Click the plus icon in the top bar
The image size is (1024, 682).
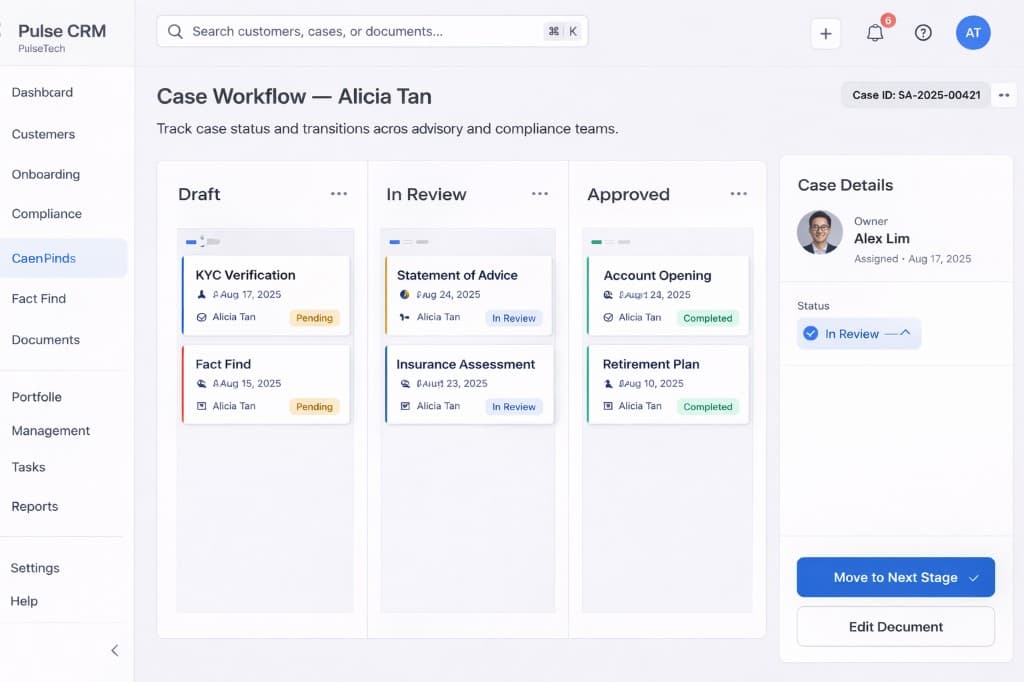825,33
